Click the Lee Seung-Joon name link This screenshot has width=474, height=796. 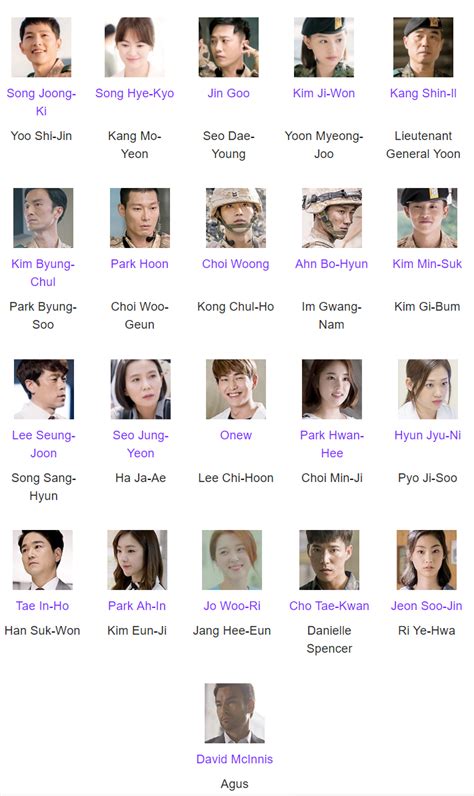(43, 444)
